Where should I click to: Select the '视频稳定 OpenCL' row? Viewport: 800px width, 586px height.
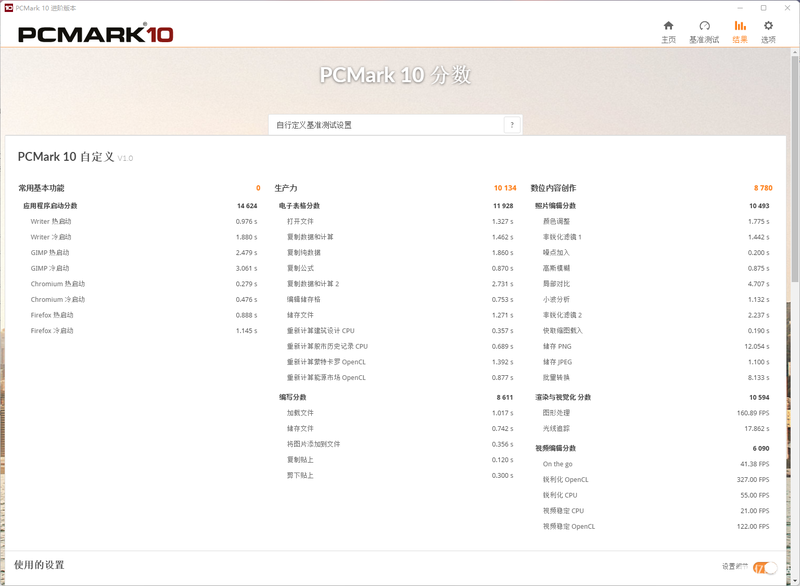656,527
